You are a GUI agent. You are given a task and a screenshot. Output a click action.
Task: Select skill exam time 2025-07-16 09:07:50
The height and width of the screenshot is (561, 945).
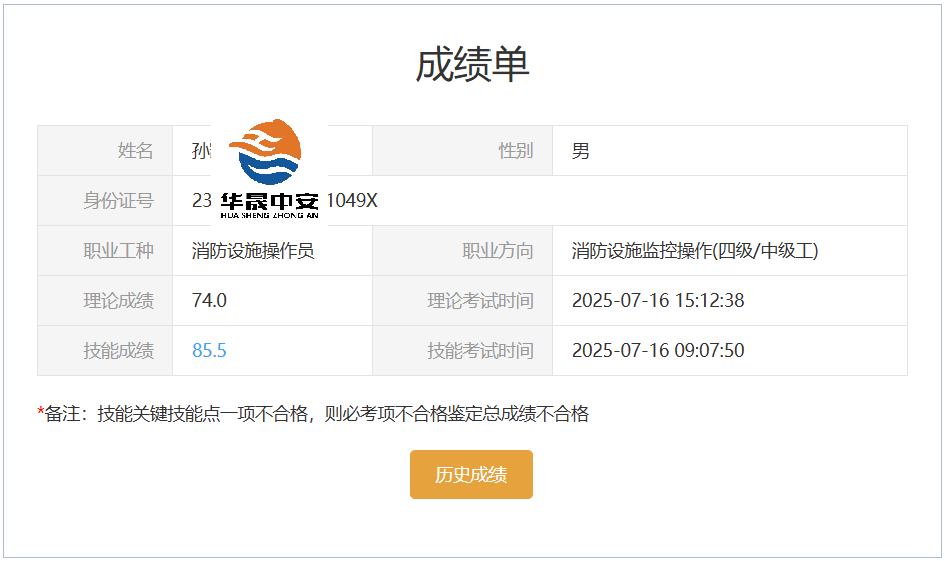pyautogui.click(x=658, y=350)
